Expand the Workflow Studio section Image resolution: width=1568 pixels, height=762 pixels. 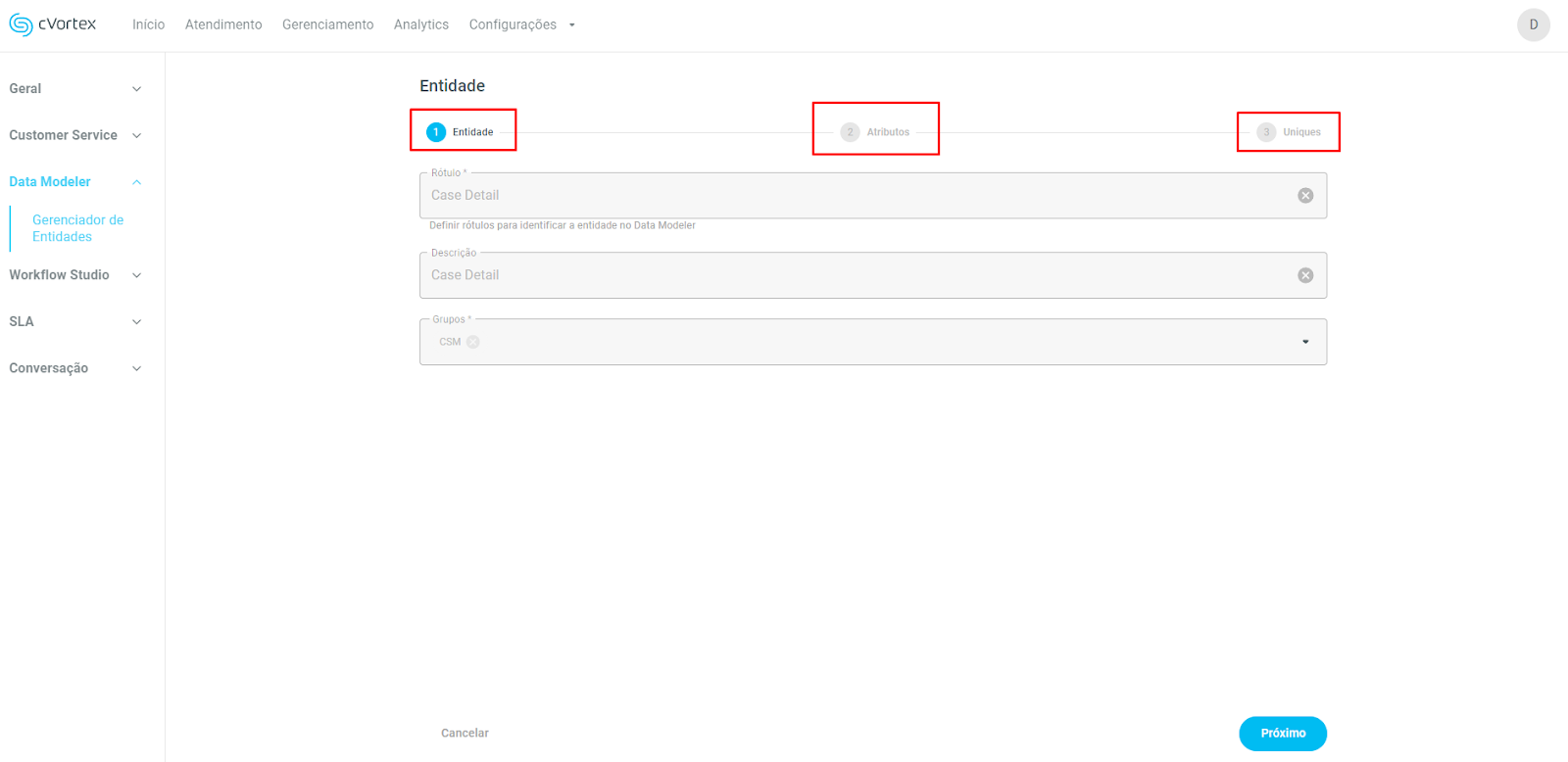tap(136, 275)
